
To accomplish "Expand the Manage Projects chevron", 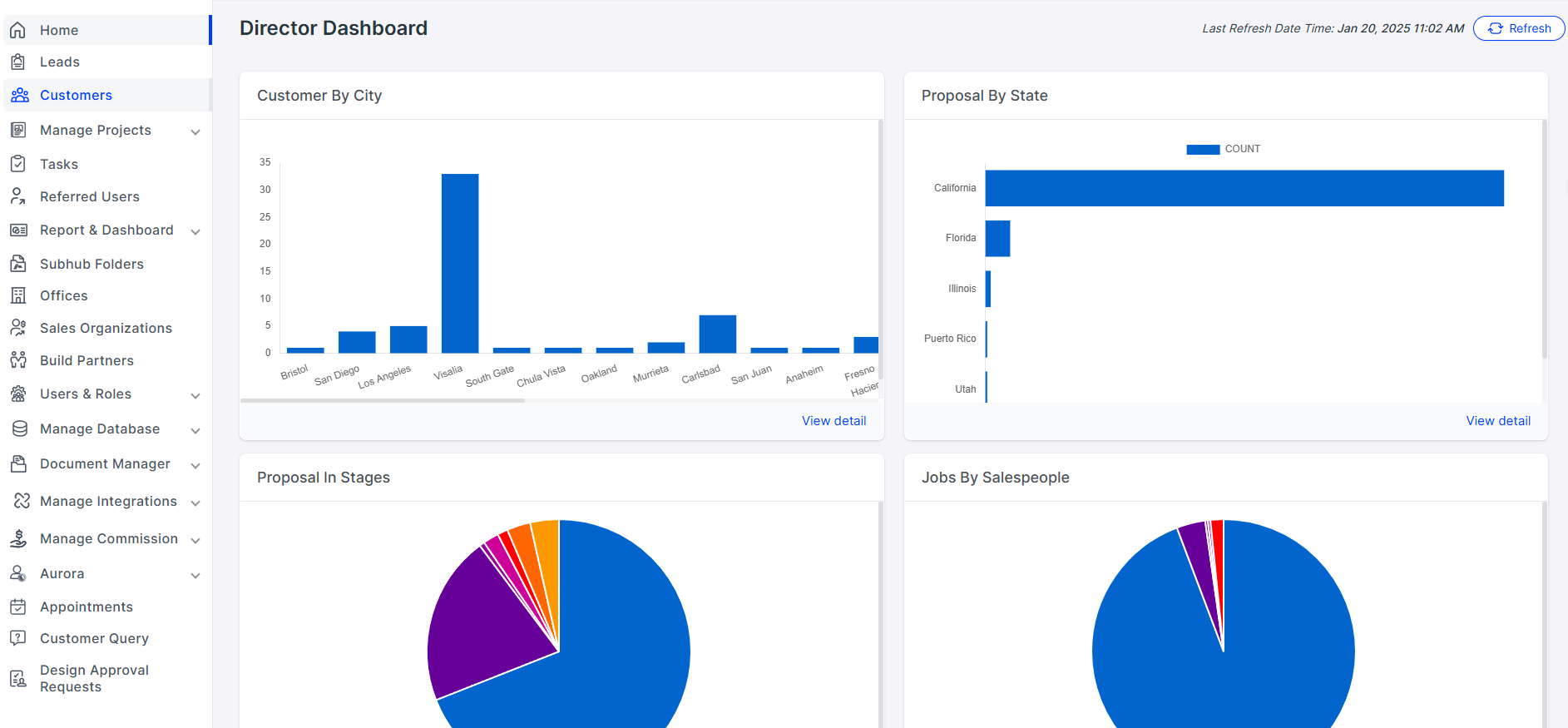I will 195,131.
